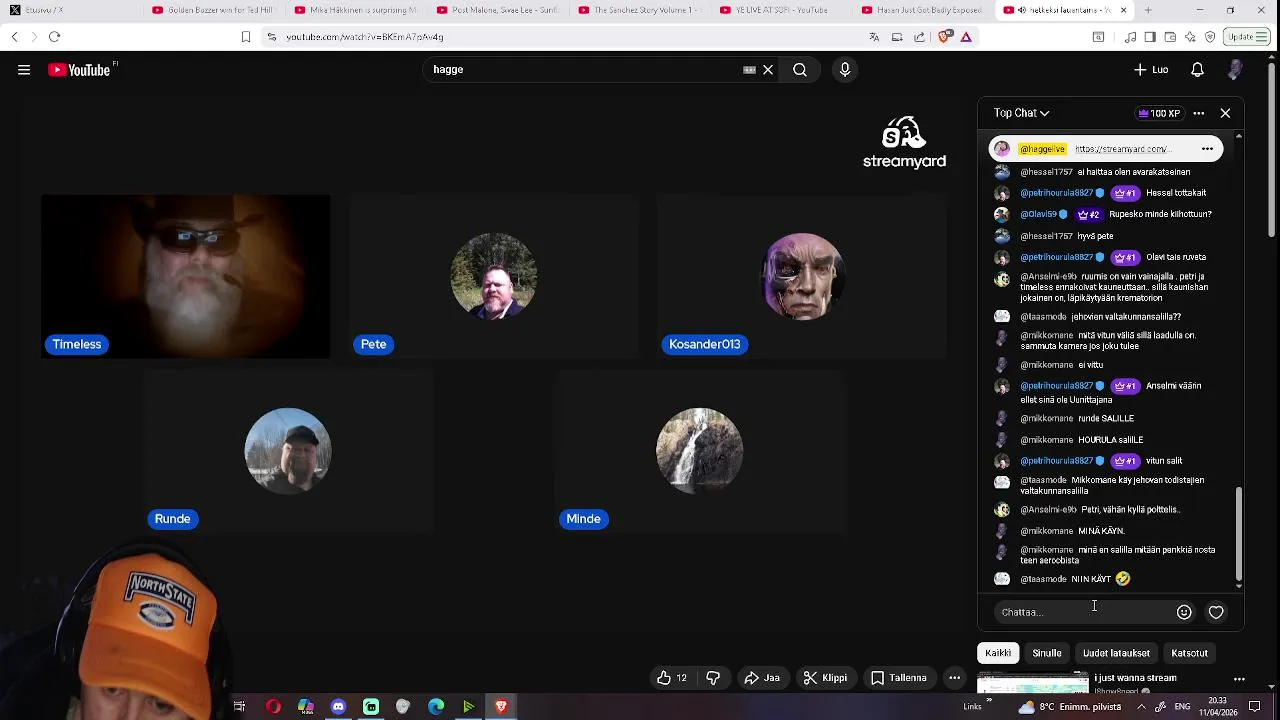
Task: Click the Task View taskbar icon
Action: pyautogui.click(x=239, y=707)
